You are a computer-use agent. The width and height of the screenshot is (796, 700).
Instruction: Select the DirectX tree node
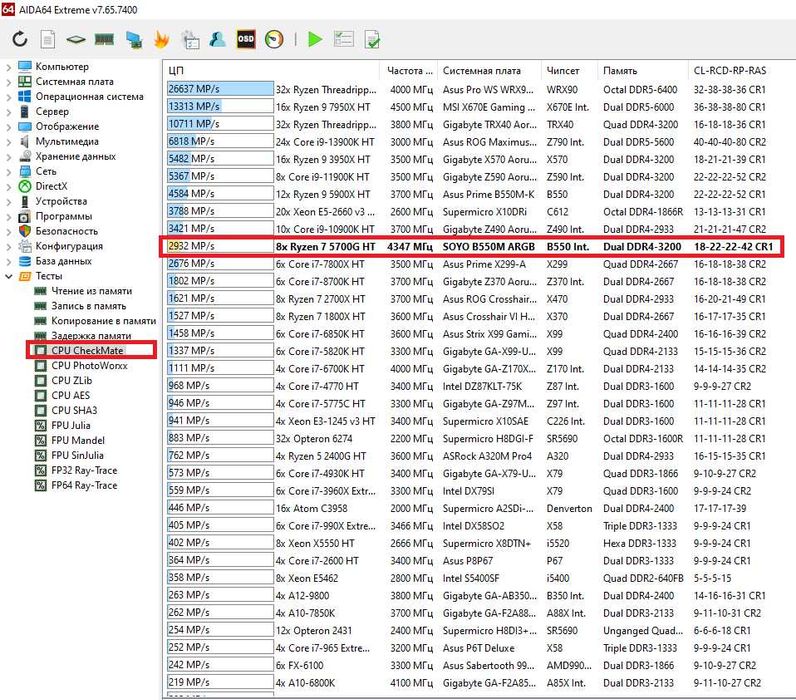click(51, 186)
